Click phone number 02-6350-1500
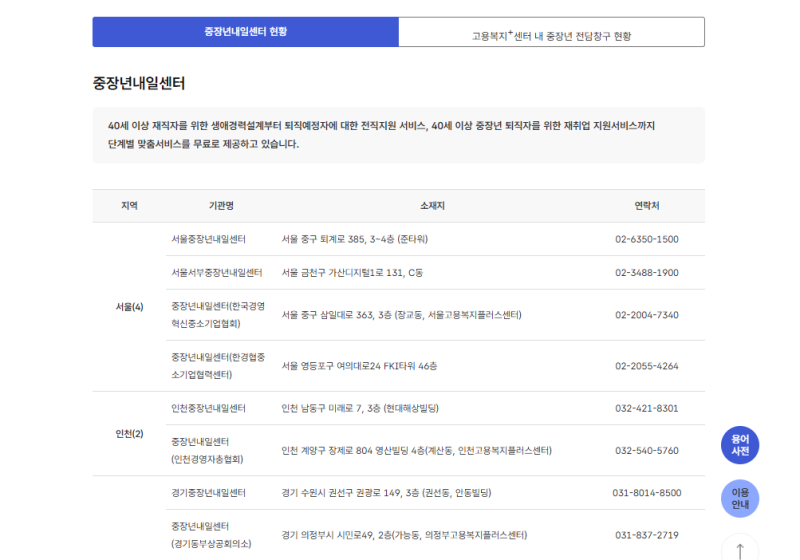Image resolution: width=800 pixels, height=560 pixels. tap(646, 239)
